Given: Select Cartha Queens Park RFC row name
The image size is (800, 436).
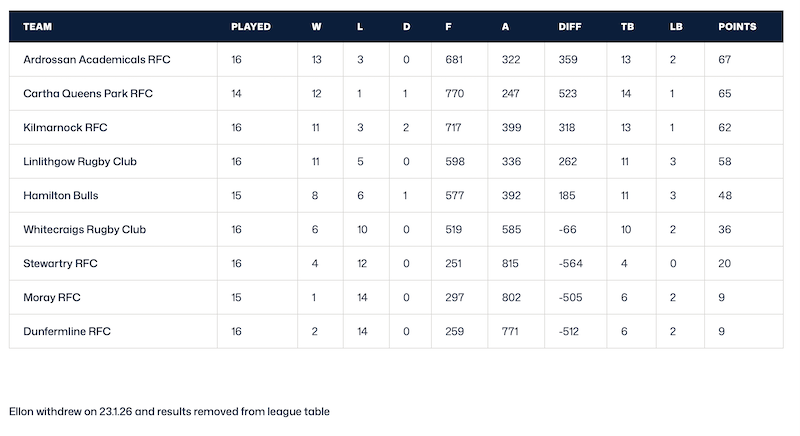Looking at the screenshot, I should coord(88,94).
